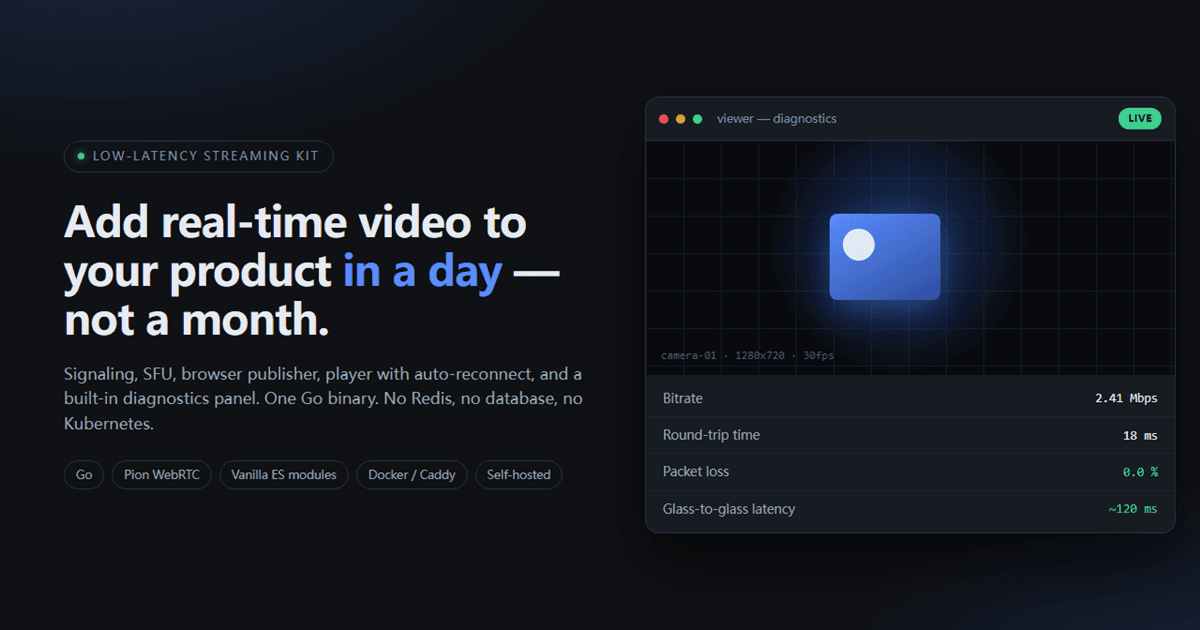Screen dimensions: 1200x630
Task: Click the LOW-LATENCY STREAMING KIT badge text
Action: point(205,156)
